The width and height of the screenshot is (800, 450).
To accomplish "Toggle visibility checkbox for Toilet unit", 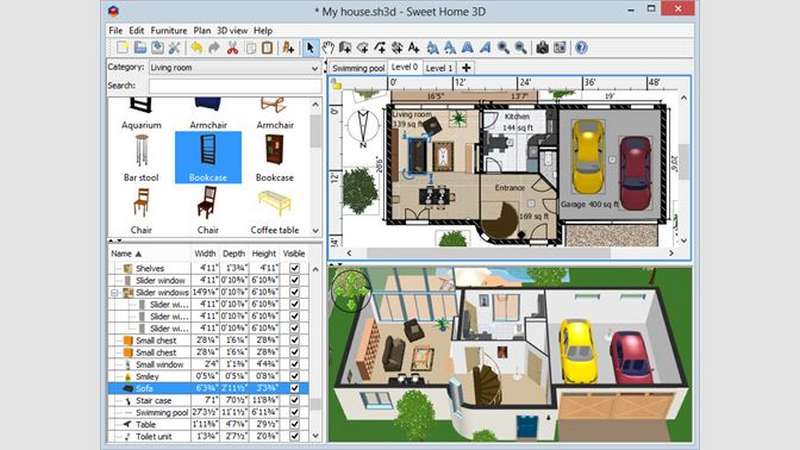I will [294, 436].
